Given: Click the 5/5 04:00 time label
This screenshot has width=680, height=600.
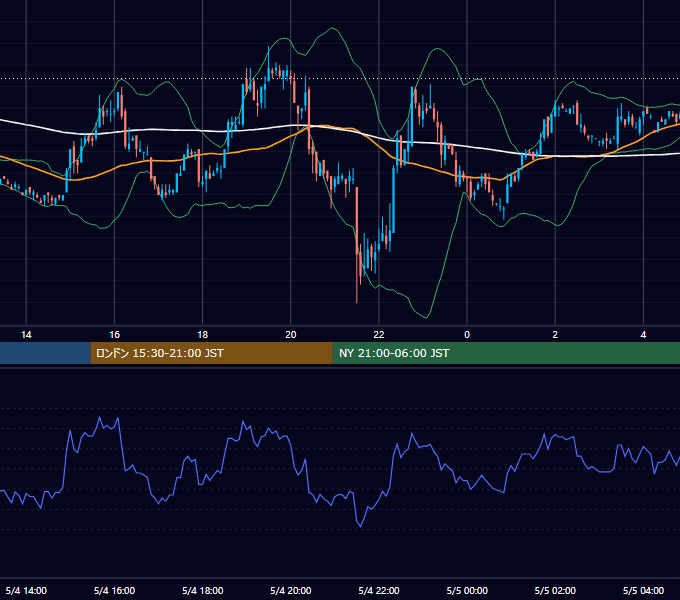Looking at the screenshot, I should (x=644, y=591).
